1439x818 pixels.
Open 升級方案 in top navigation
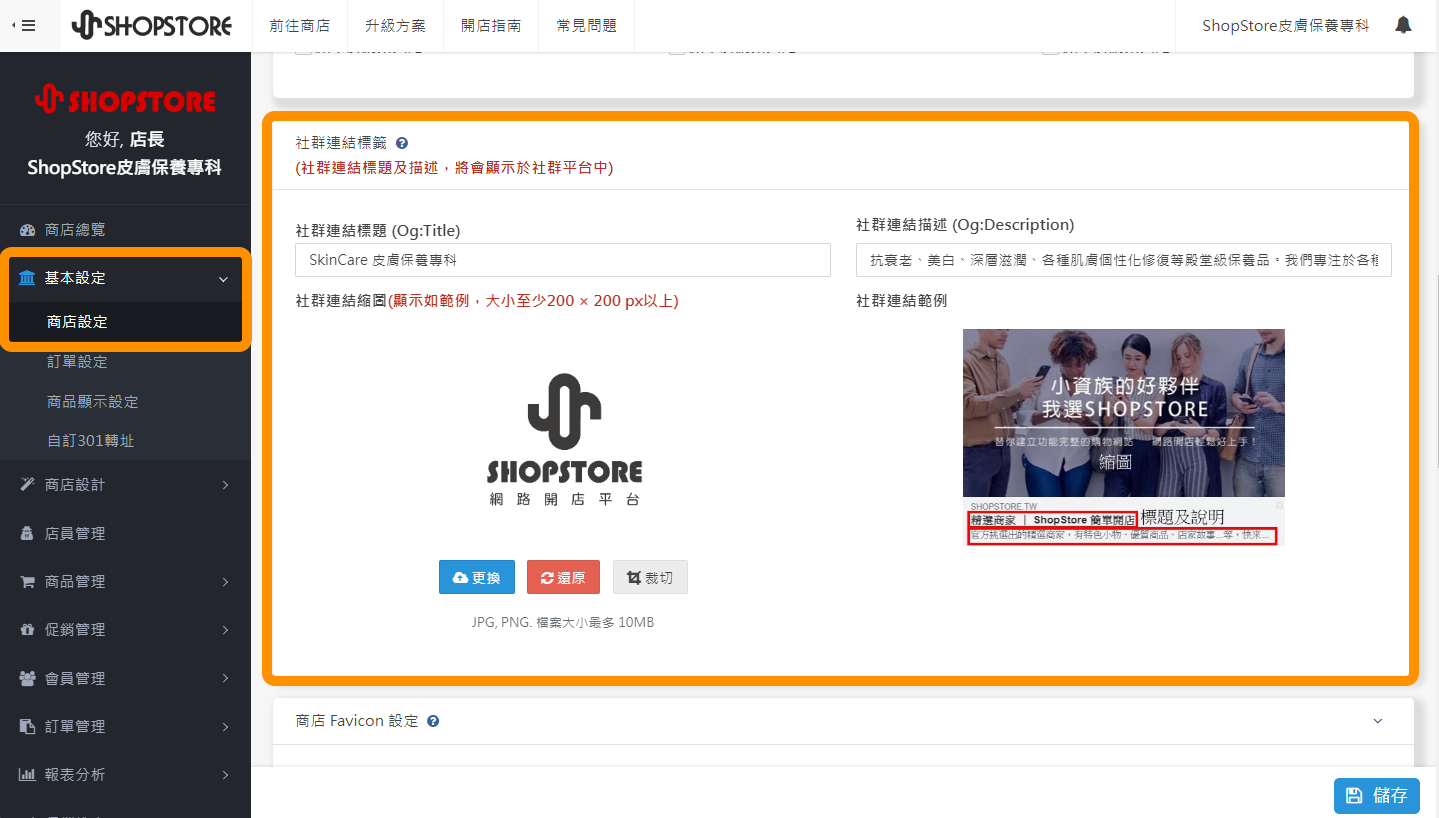396,26
